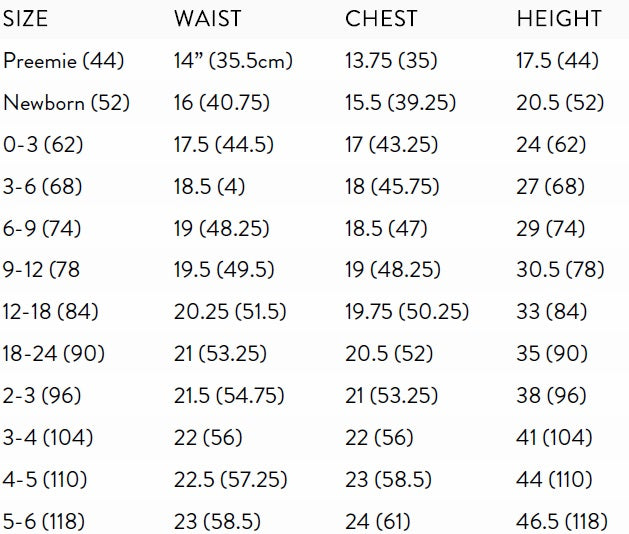
Task: Click the HEIGHT column header
Action: [559, 19]
